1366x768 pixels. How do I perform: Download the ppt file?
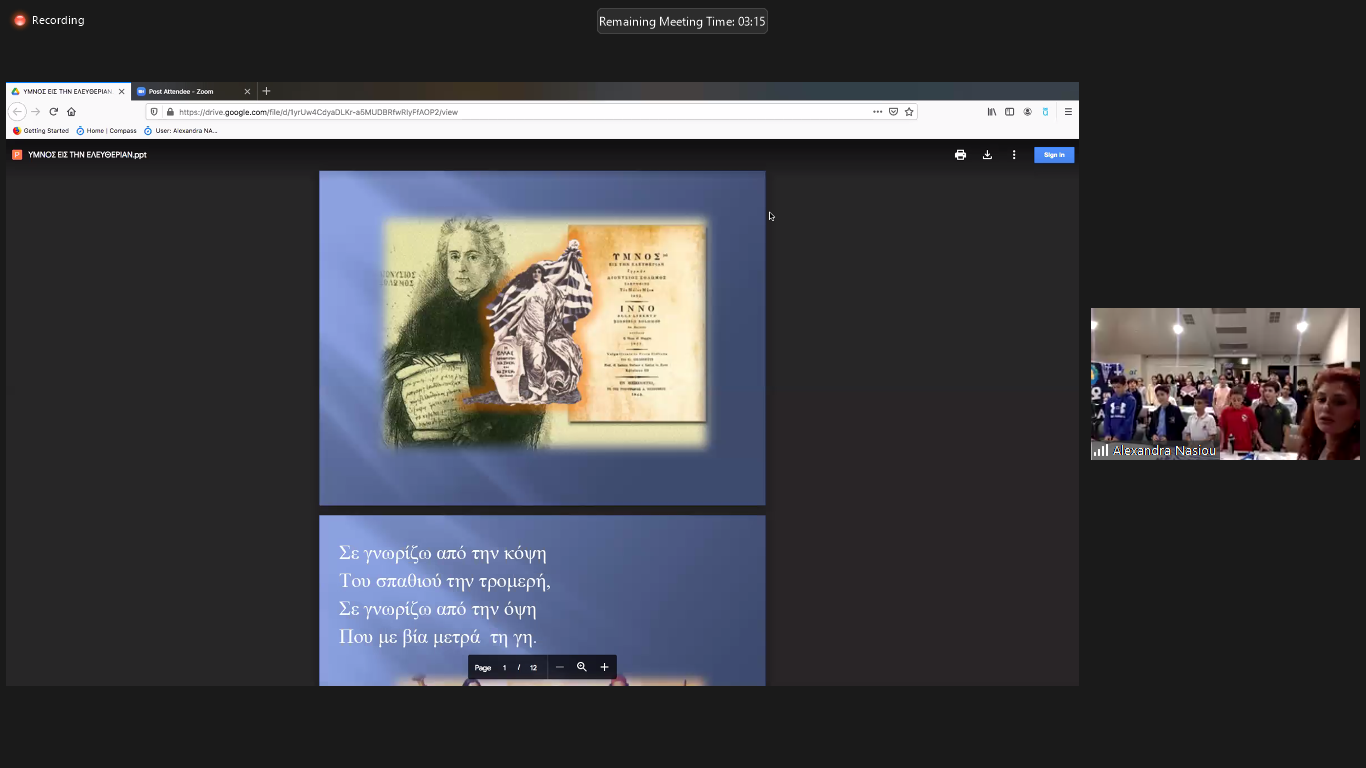pos(987,155)
